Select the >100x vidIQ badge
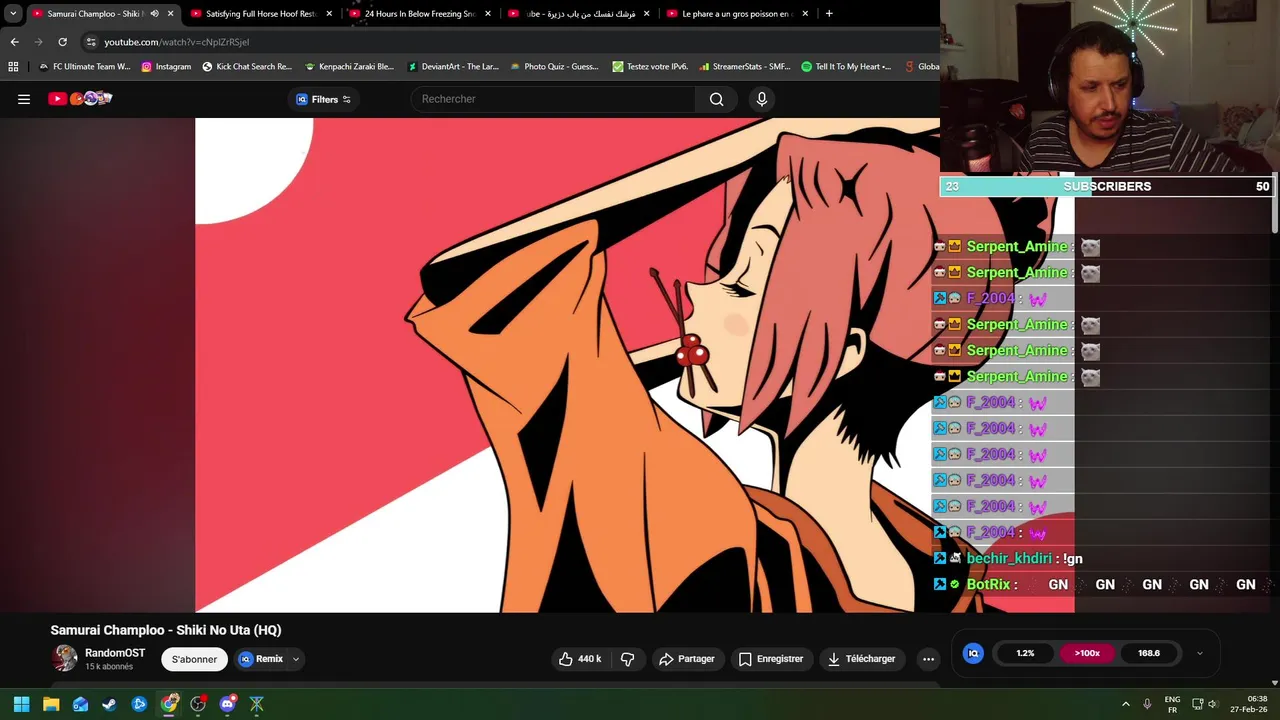This screenshot has width=1280, height=720. (x=1087, y=653)
